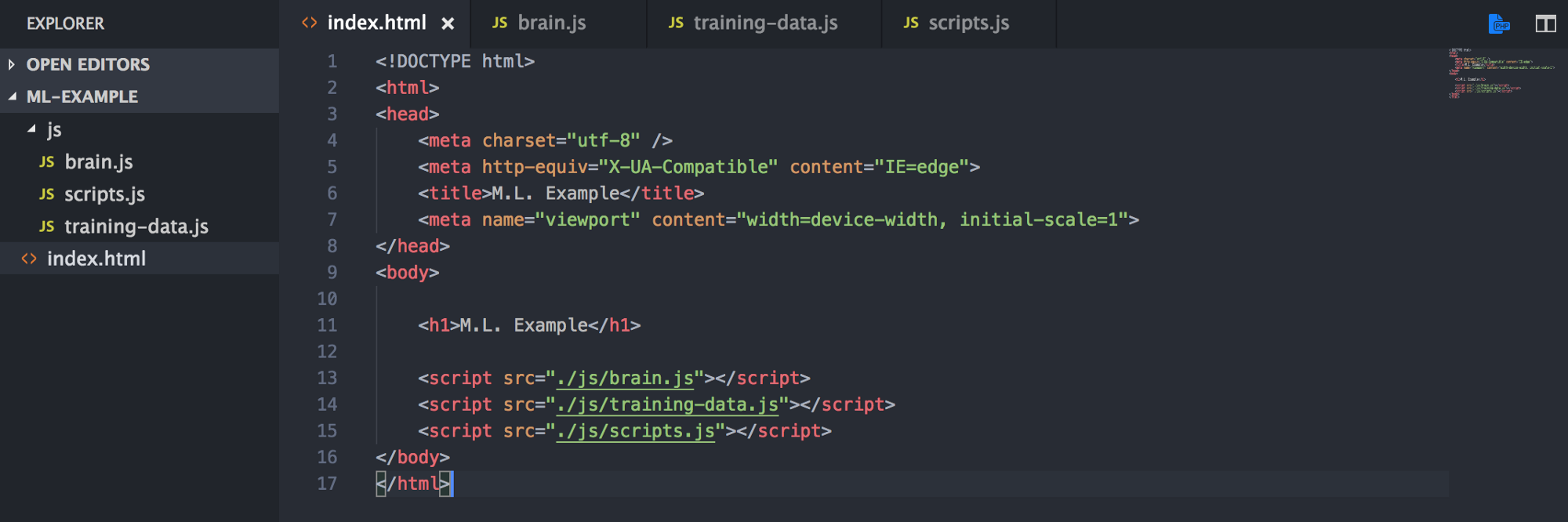Switch to the brain.js tab
Screen dimensions: 1568x522
click(x=551, y=24)
